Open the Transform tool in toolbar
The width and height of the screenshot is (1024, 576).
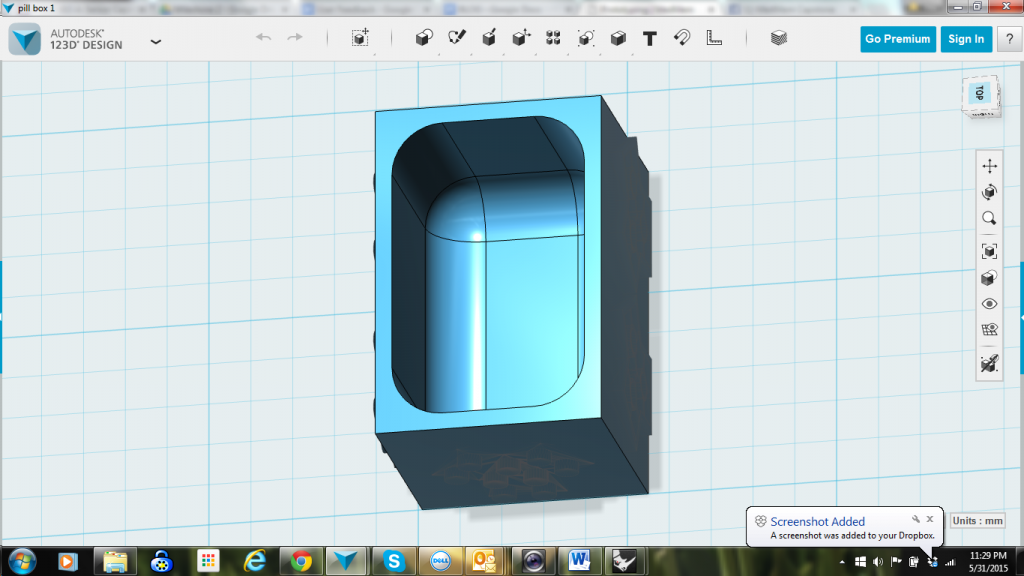pos(360,38)
